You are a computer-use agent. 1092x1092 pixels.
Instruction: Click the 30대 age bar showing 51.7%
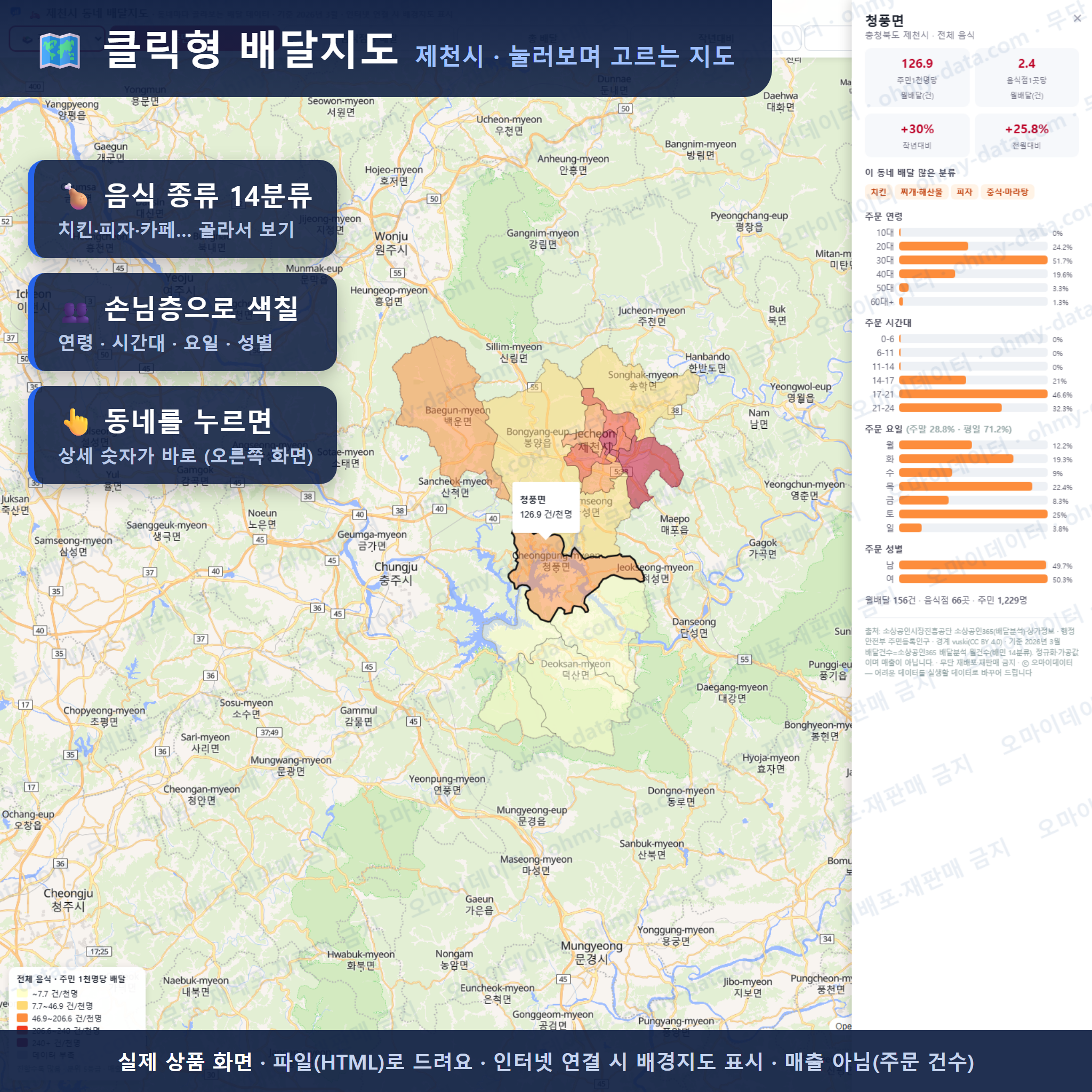(x=973, y=260)
